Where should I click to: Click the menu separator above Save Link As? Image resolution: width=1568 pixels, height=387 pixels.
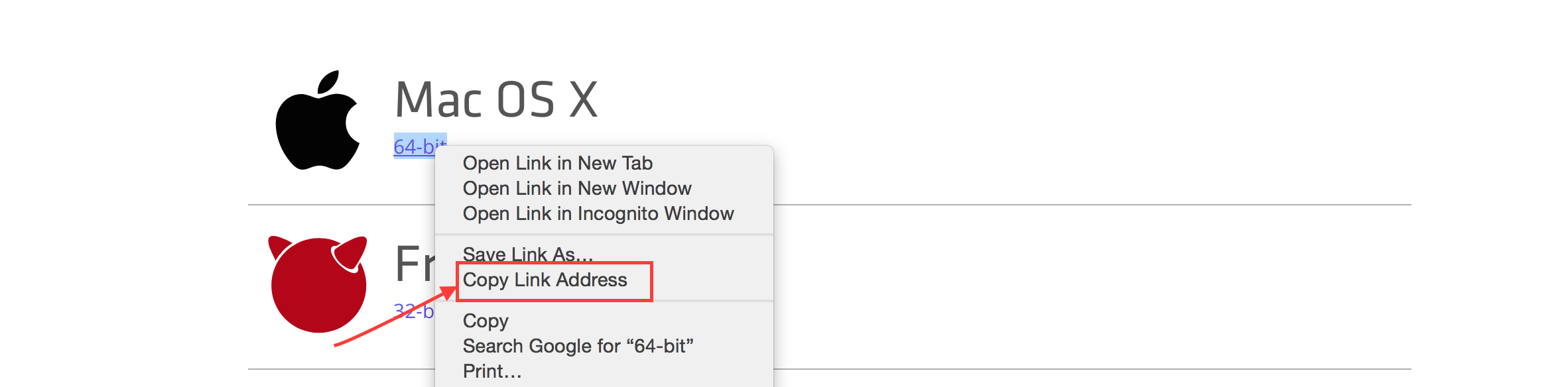[x=604, y=235]
